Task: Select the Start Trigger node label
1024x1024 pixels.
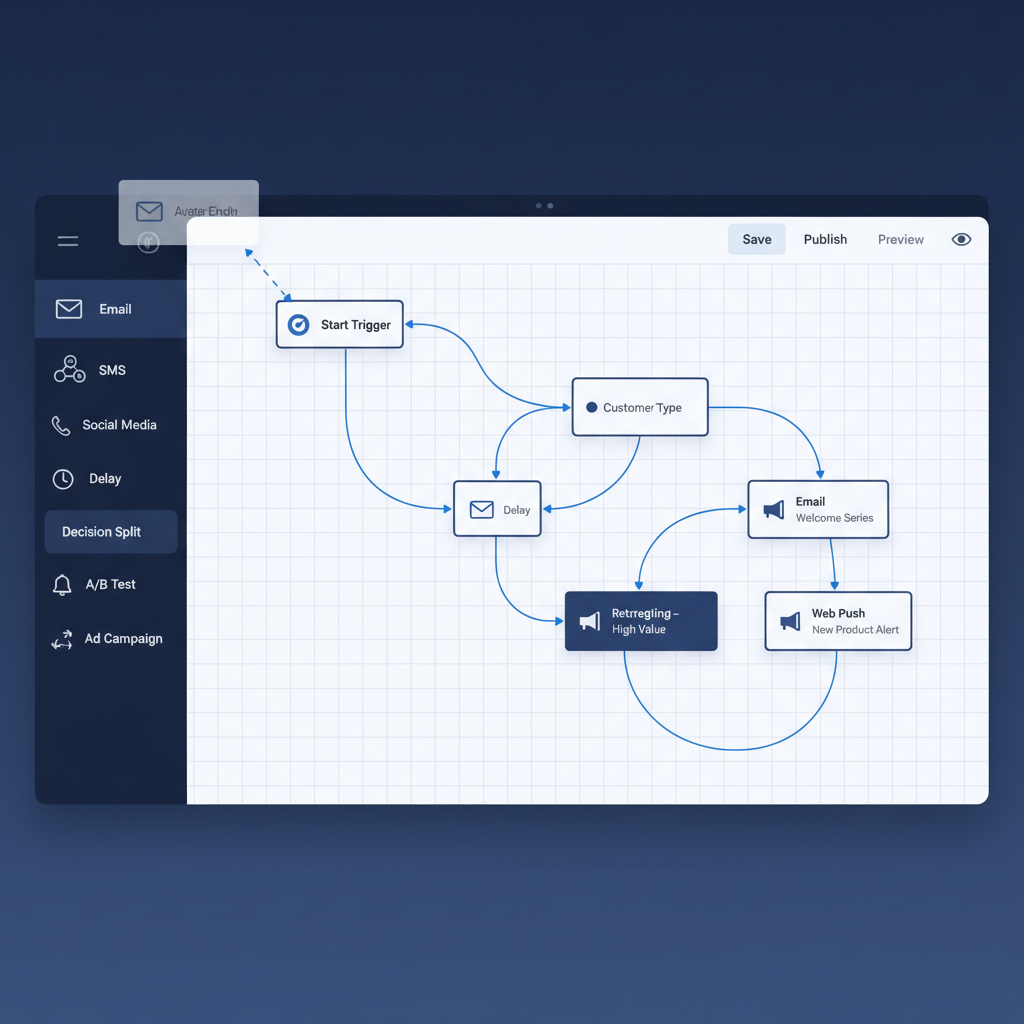Action: 355,325
